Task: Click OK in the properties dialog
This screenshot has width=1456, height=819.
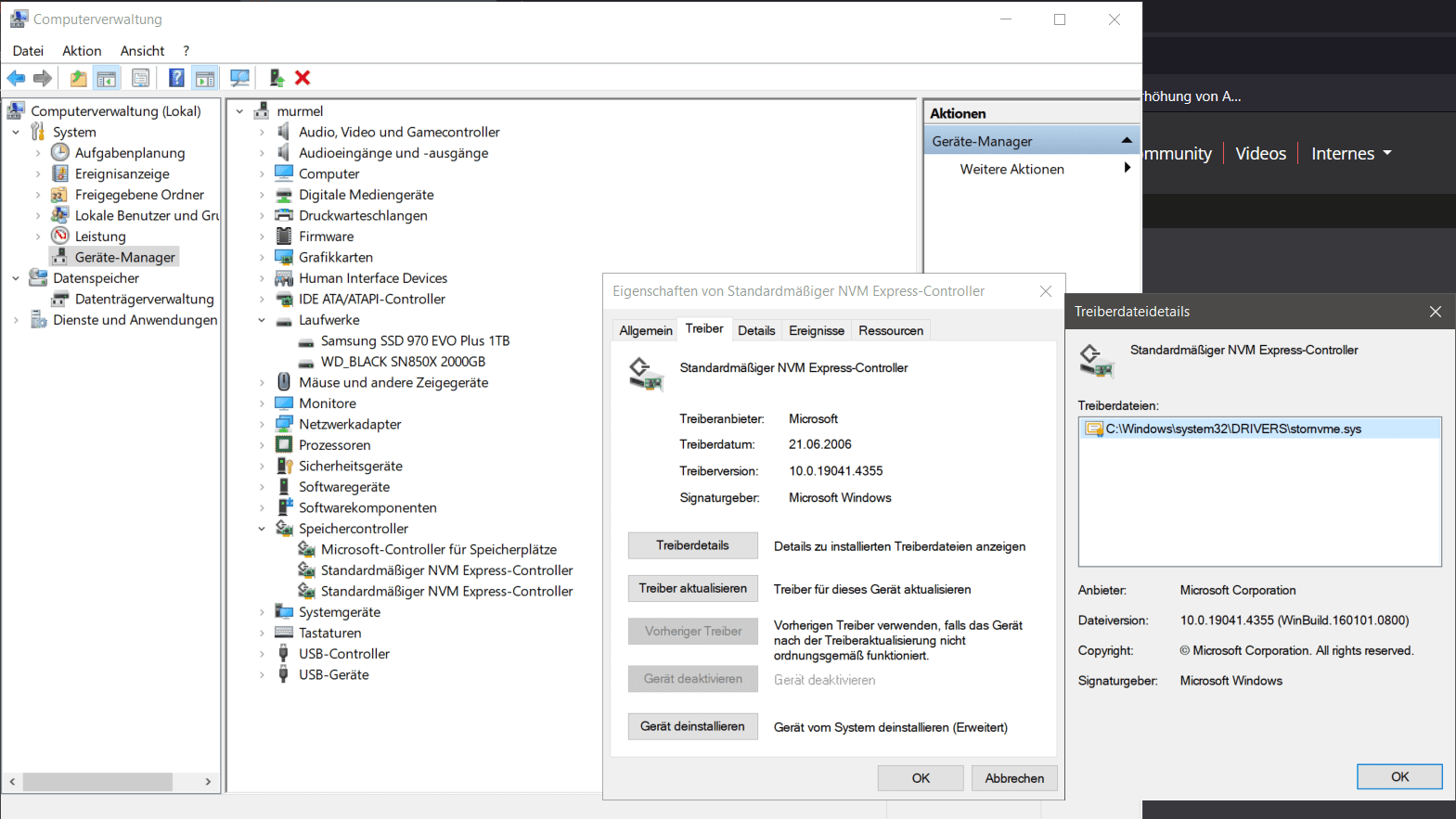Action: click(x=921, y=778)
